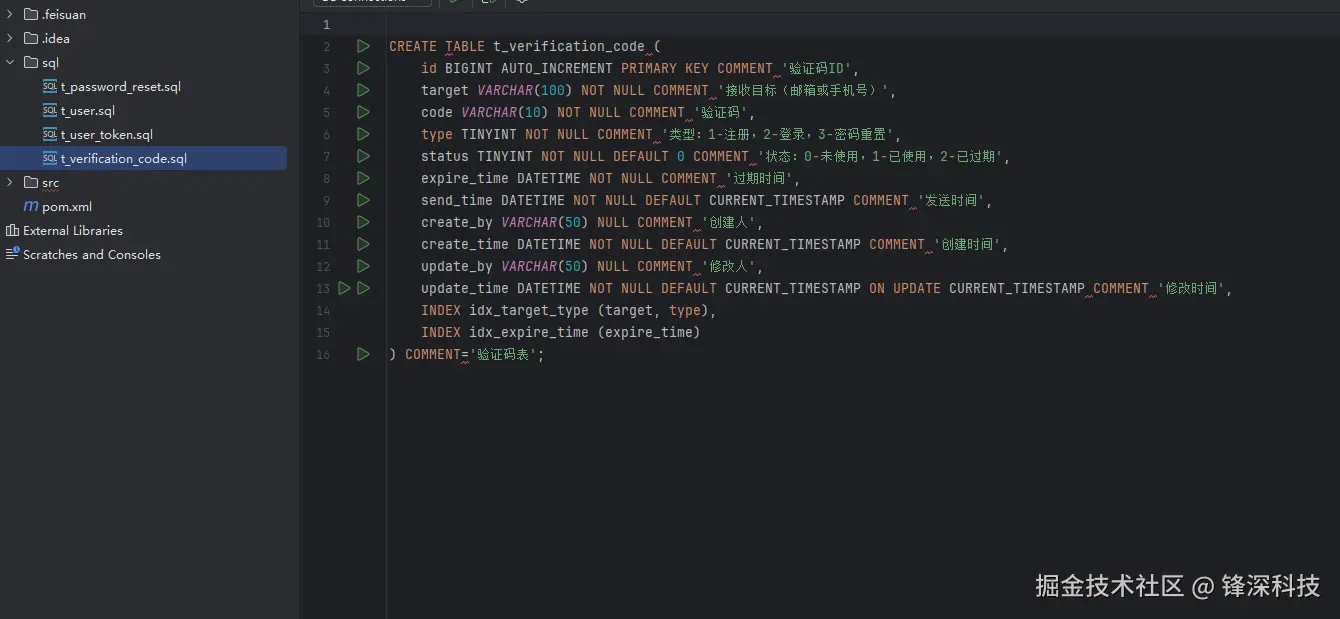Viewport: 1340px width, 619px height.
Task: Select the sql folder name
Action: point(50,62)
